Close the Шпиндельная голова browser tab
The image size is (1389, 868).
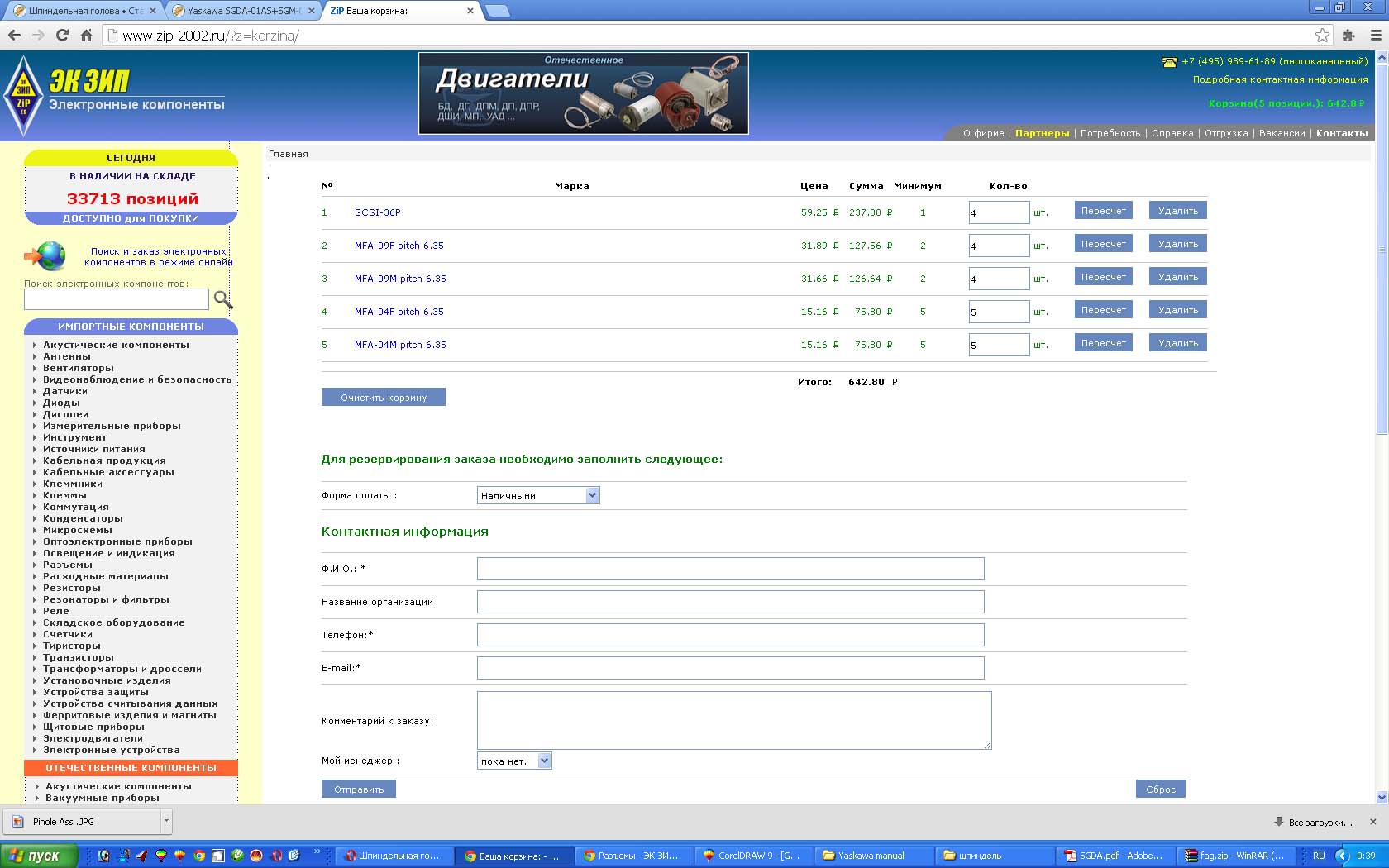click(x=152, y=11)
